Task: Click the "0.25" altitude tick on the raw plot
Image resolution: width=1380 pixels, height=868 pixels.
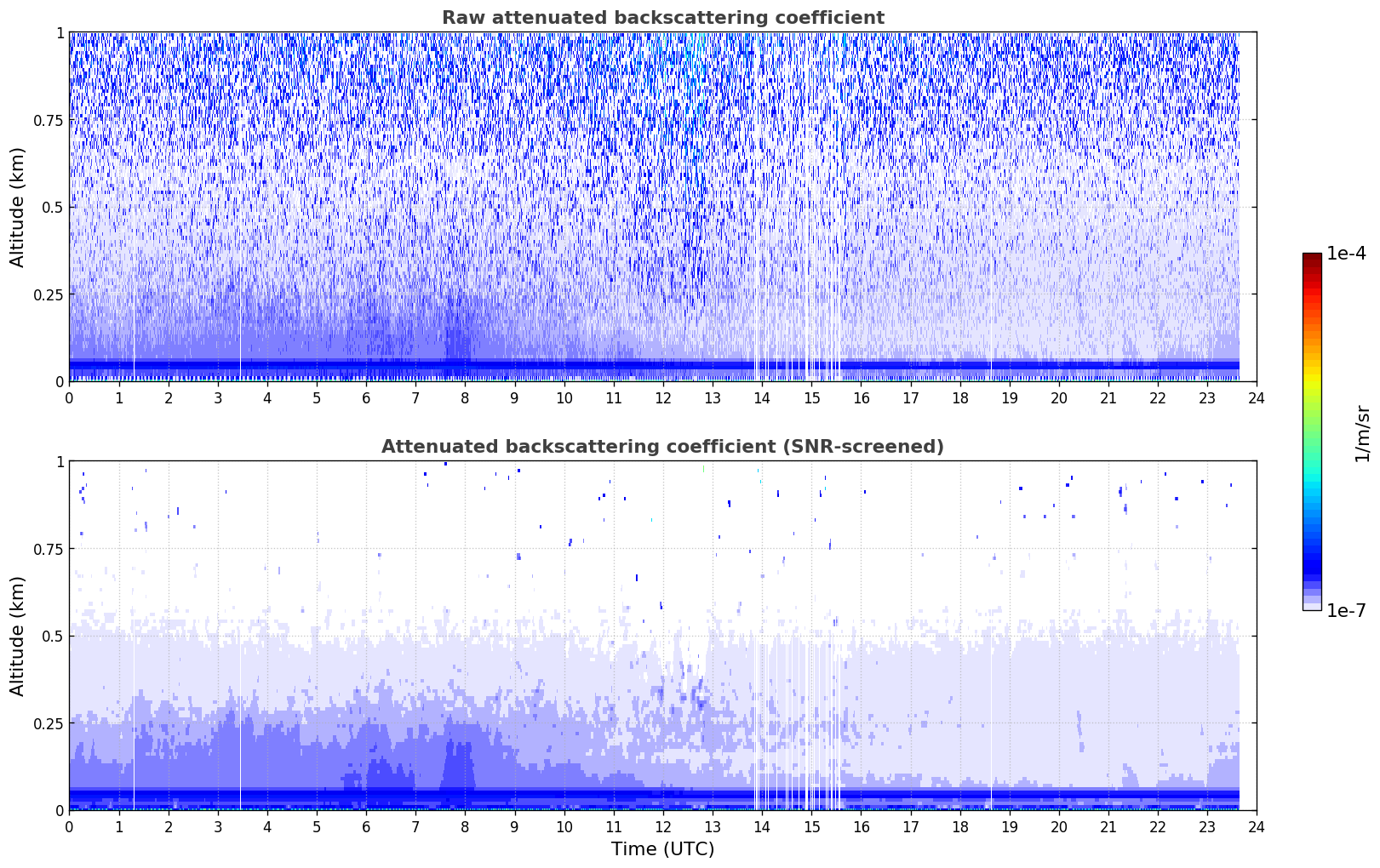Action: pyautogui.click(x=49, y=294)
